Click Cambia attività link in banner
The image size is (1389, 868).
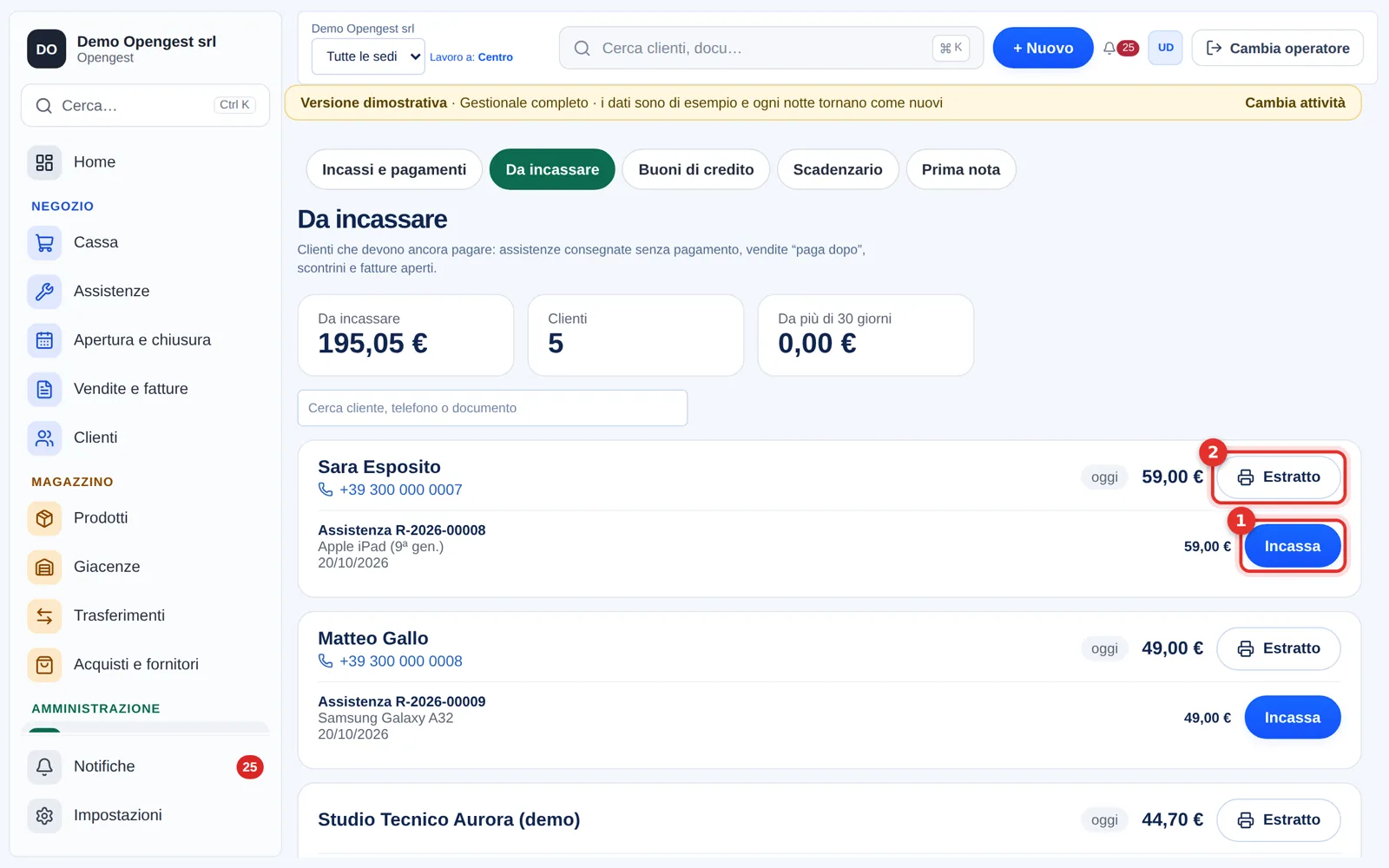pos(1295,102)
